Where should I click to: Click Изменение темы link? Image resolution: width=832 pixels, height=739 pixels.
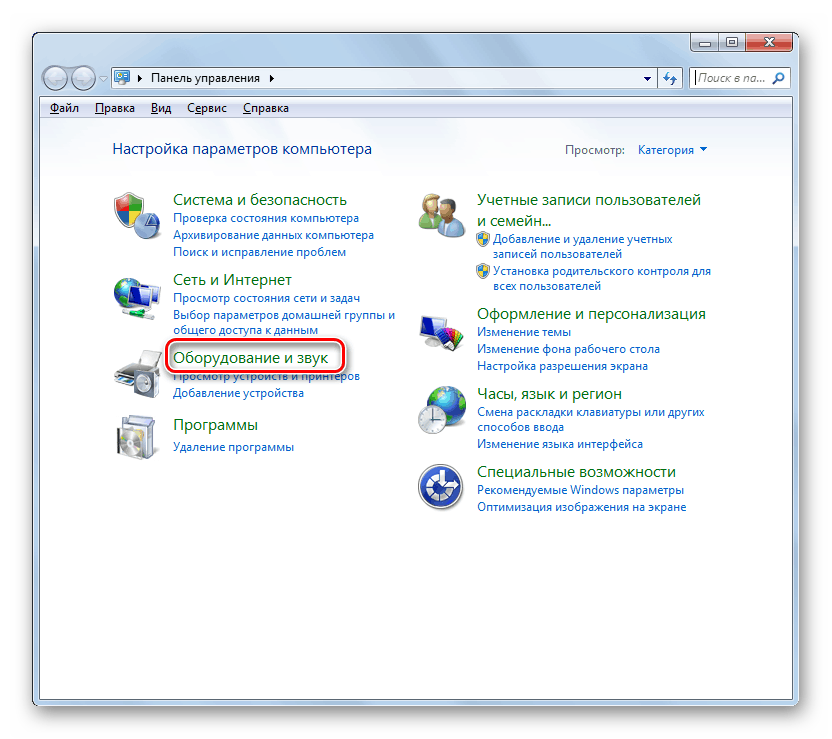coord(524,332)
